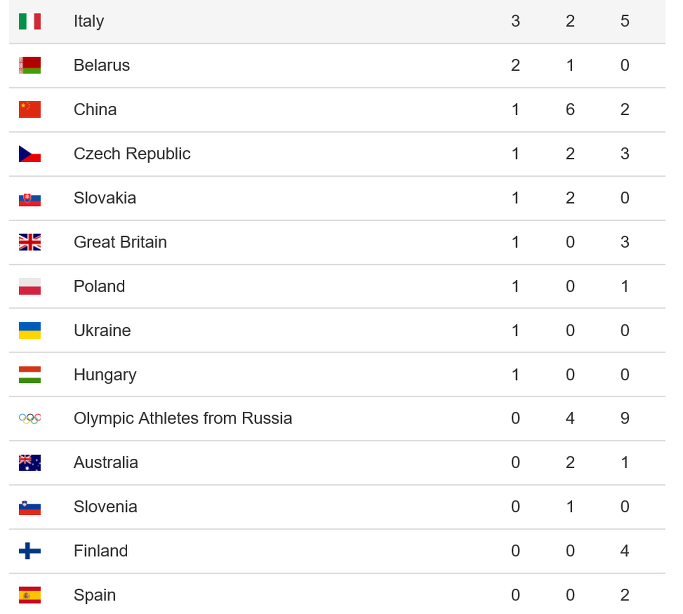The height and width of the screenshot is (614, 683).
Task: Click the Finland flag icon
Action: click(x=30, y=551)
